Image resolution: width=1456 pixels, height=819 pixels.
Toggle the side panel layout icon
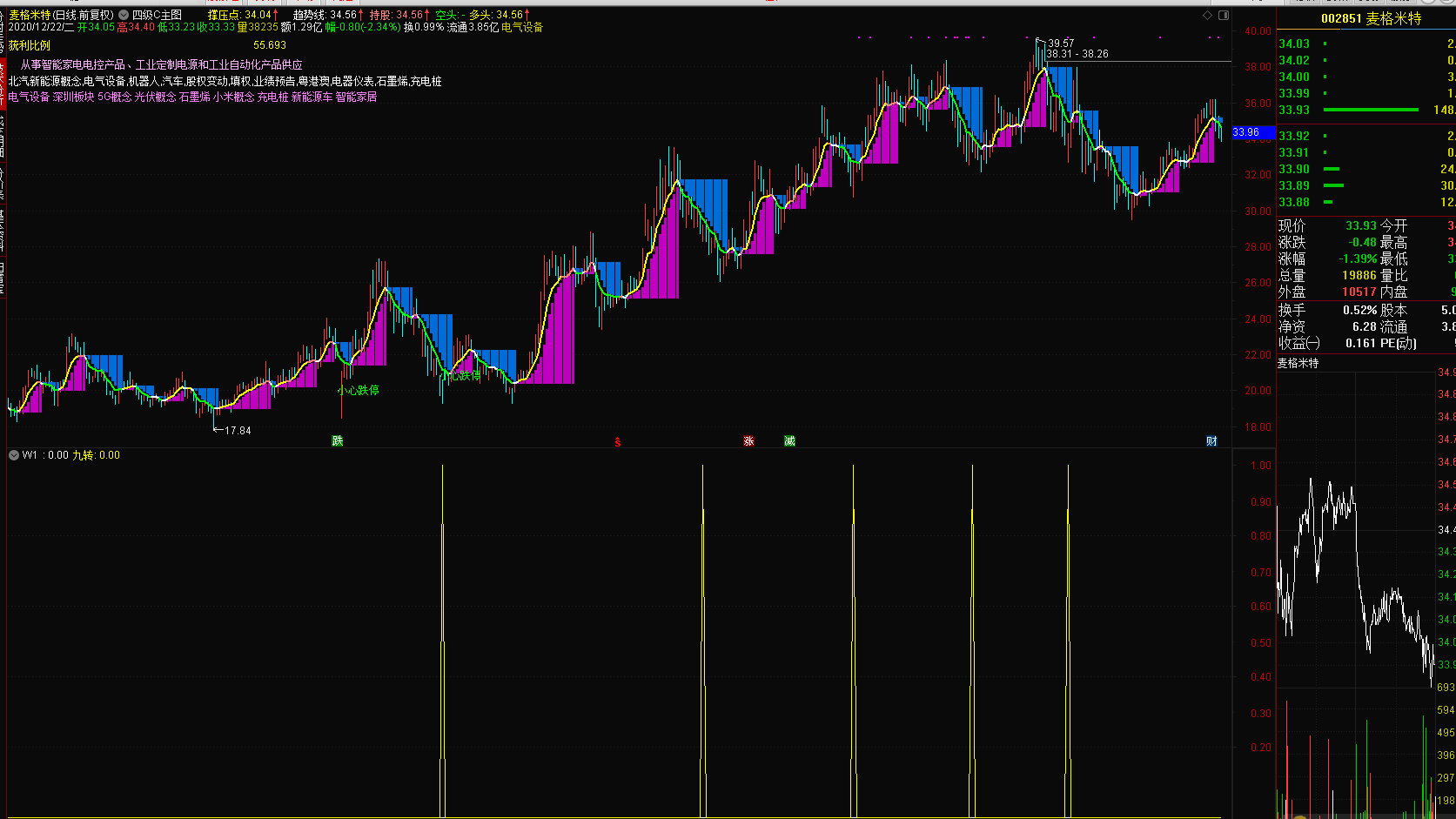click(1224, 15)
